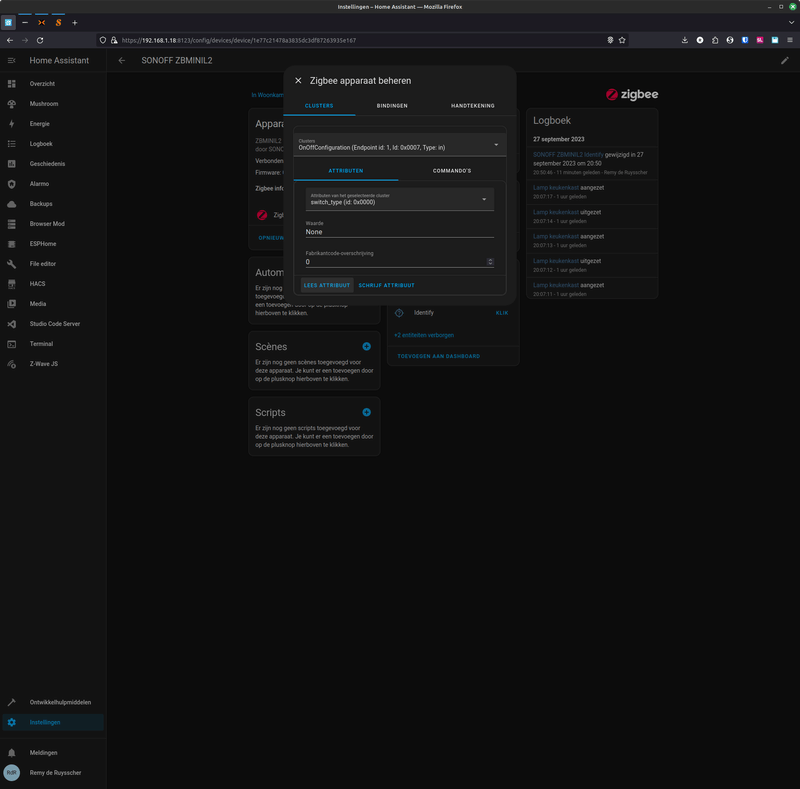Click the Waarde input field
The image size is (800, 789).
(399, 232)
